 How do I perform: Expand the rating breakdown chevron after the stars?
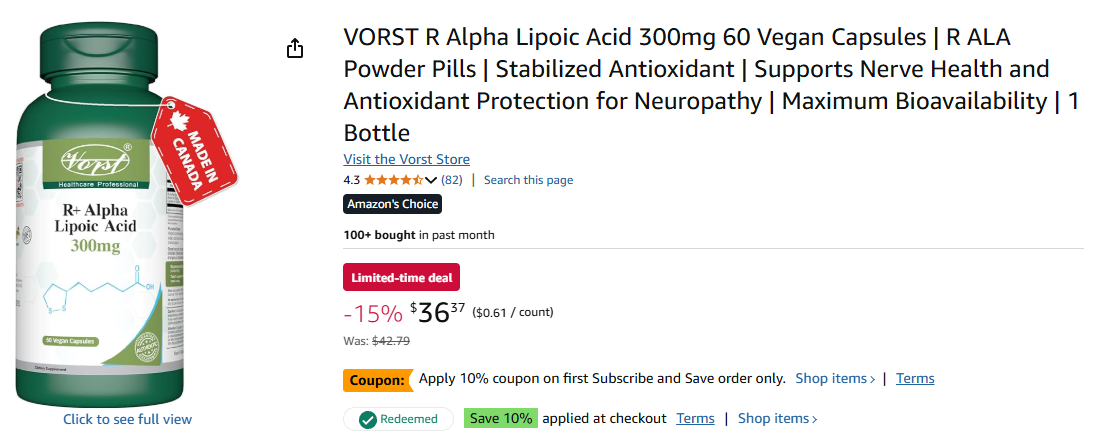[x=431, y=180]
